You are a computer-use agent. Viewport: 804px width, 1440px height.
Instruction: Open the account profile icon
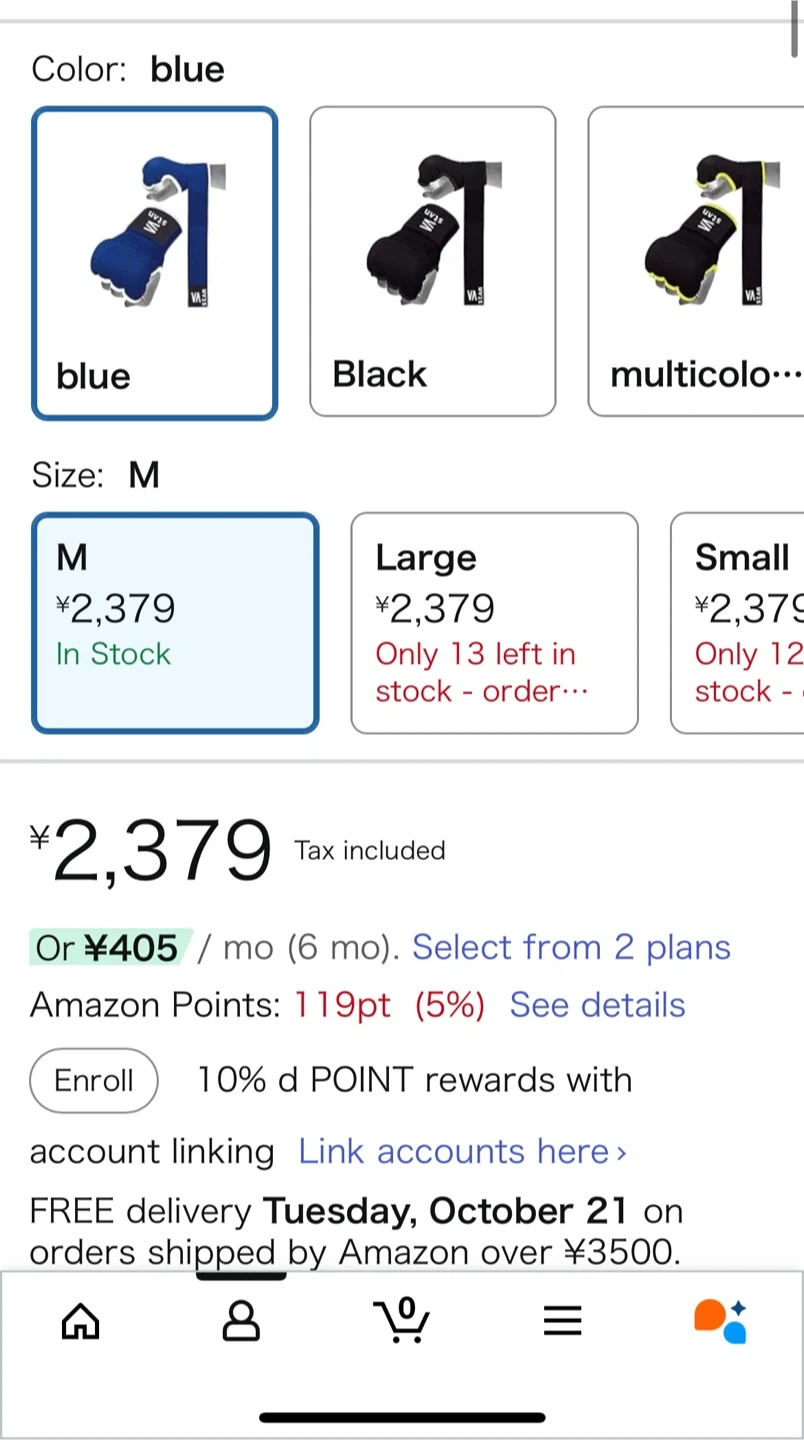(240, 1321)
